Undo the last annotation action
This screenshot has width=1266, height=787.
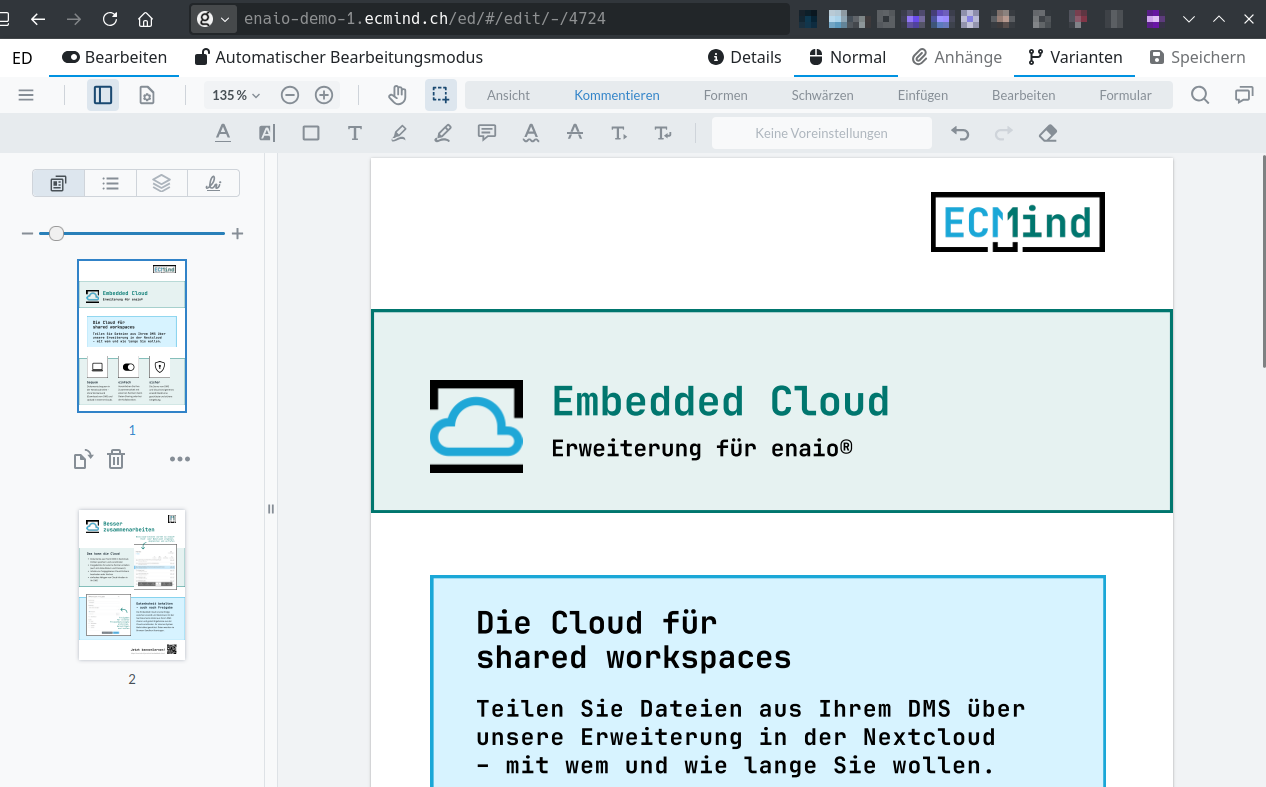coord(960,133)
